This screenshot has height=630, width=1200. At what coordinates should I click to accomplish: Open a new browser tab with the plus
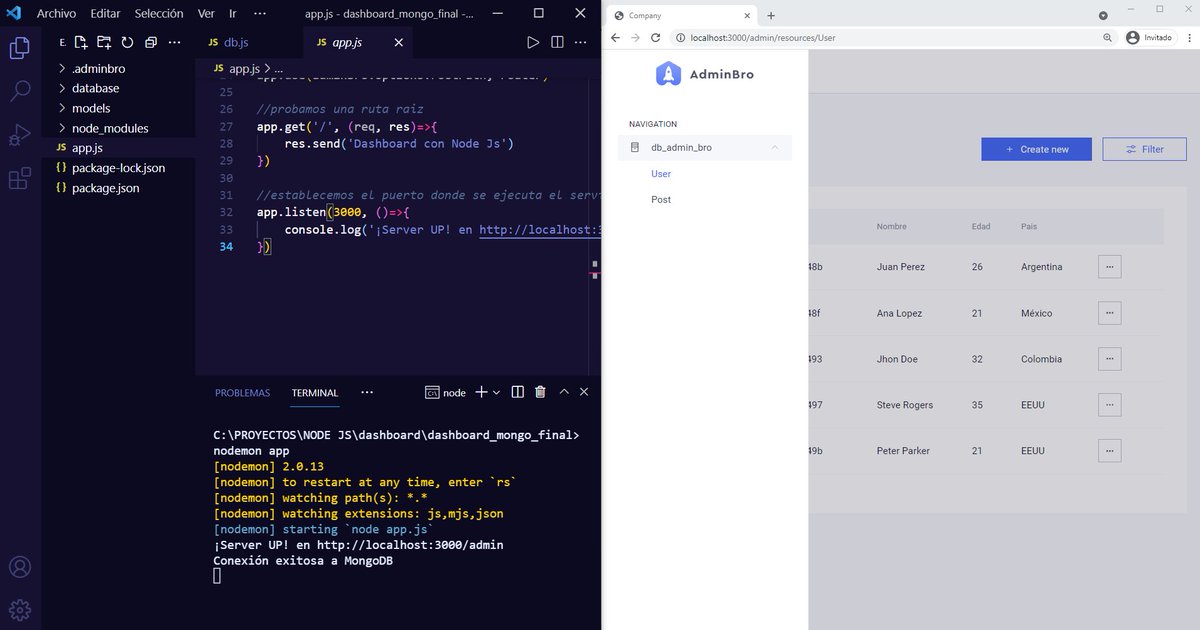tap(771, 16)
